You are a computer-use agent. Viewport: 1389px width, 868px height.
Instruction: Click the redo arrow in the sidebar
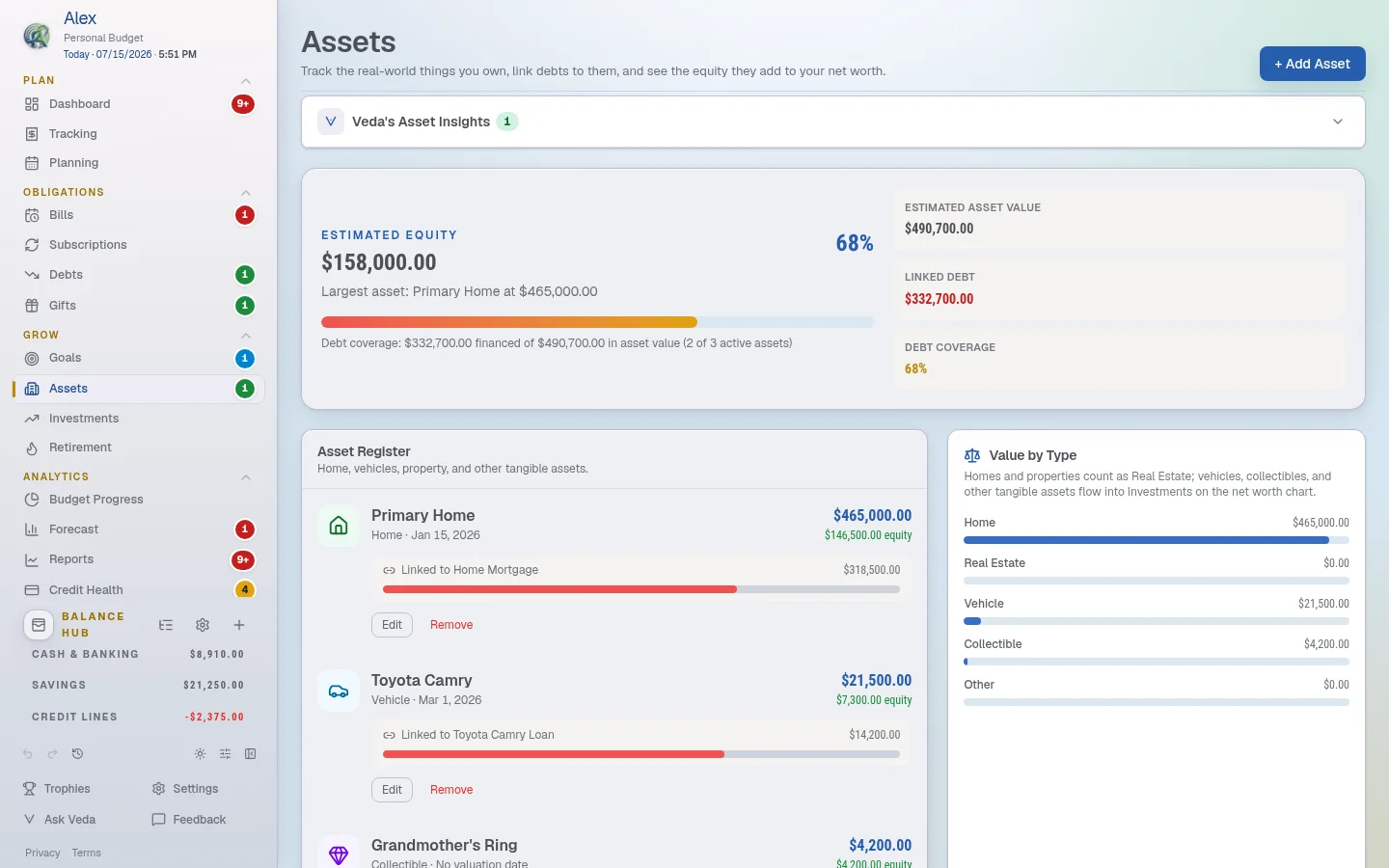point(53,754)
